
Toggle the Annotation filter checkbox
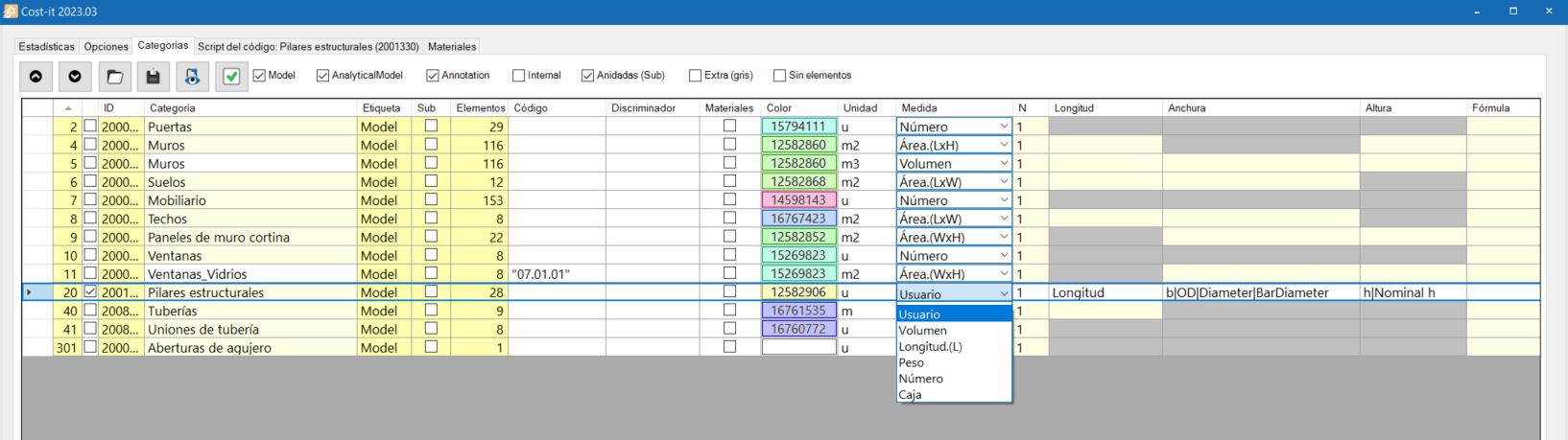tap(433, 75)
